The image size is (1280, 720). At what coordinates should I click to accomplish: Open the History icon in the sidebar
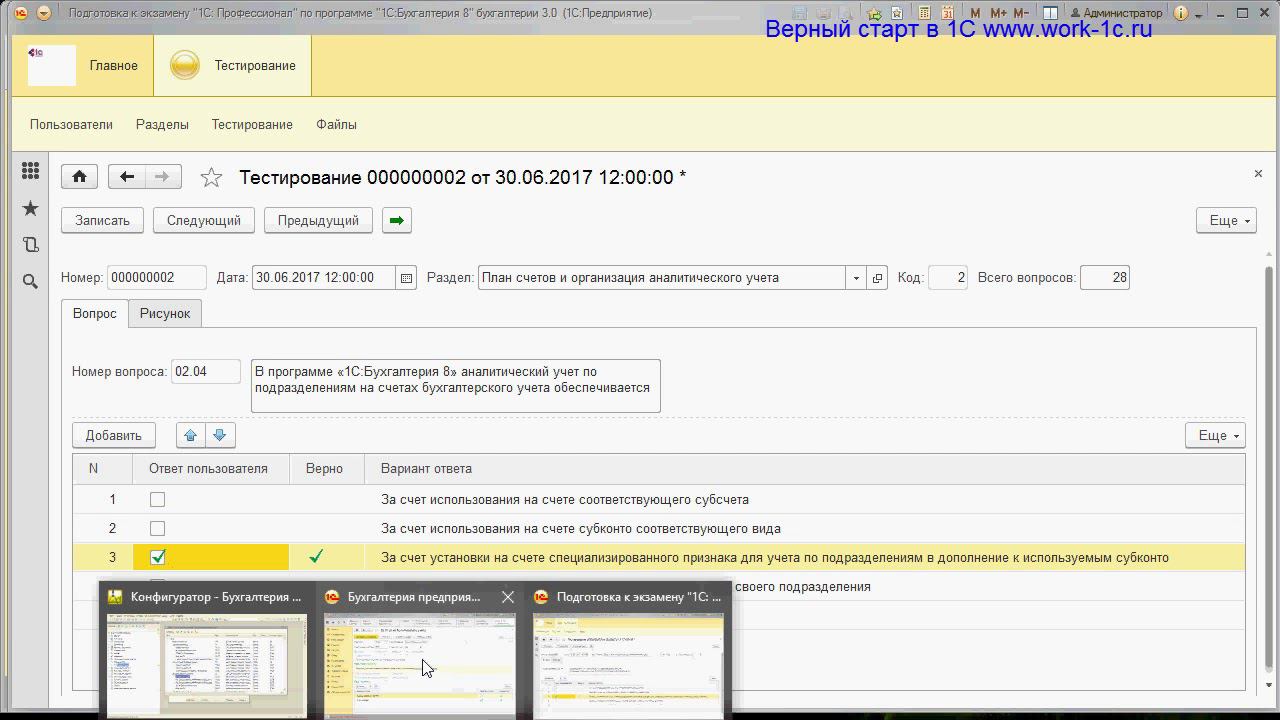(30, 245)
